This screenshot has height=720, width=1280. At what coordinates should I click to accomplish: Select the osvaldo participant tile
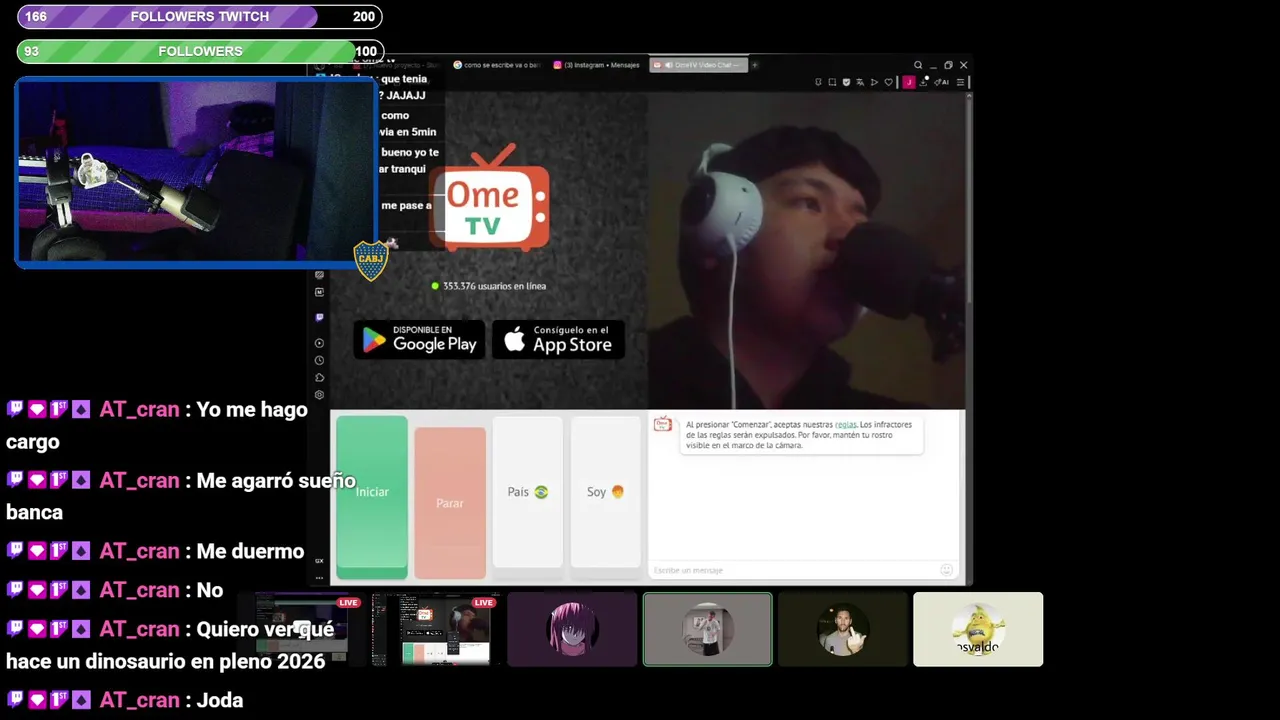coord(978,629)
